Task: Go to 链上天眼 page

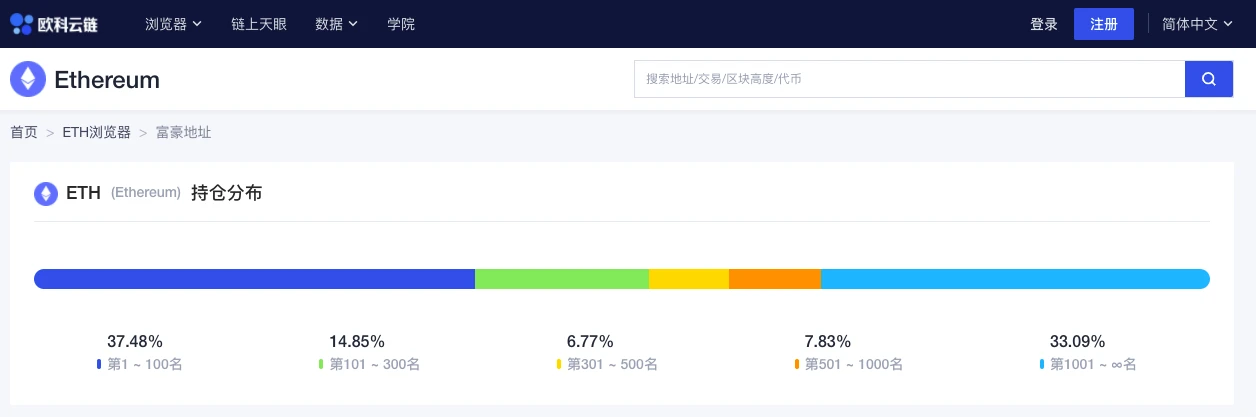Action: pos(258,24)
